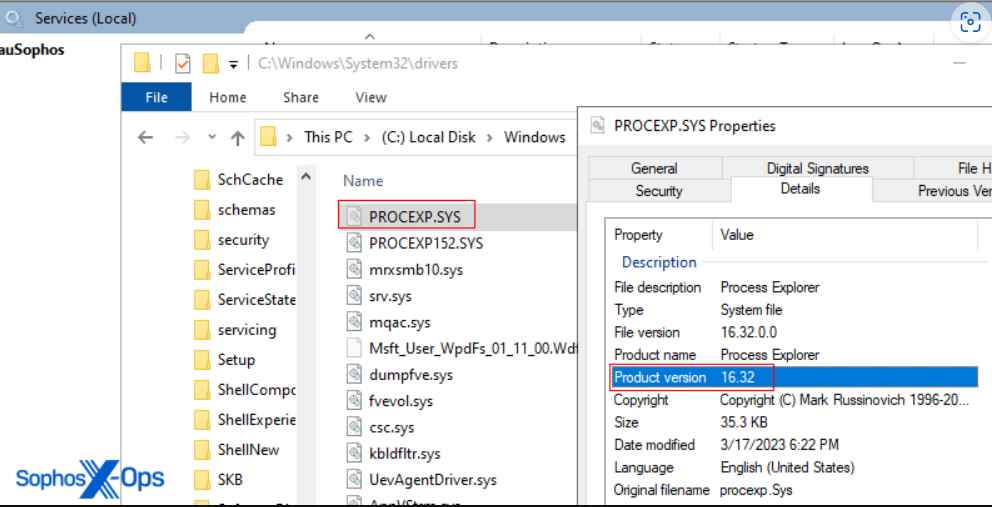Select Services (Local) in Services window
The width and height of the screenshot is (992, 507).
coord(85,18)
